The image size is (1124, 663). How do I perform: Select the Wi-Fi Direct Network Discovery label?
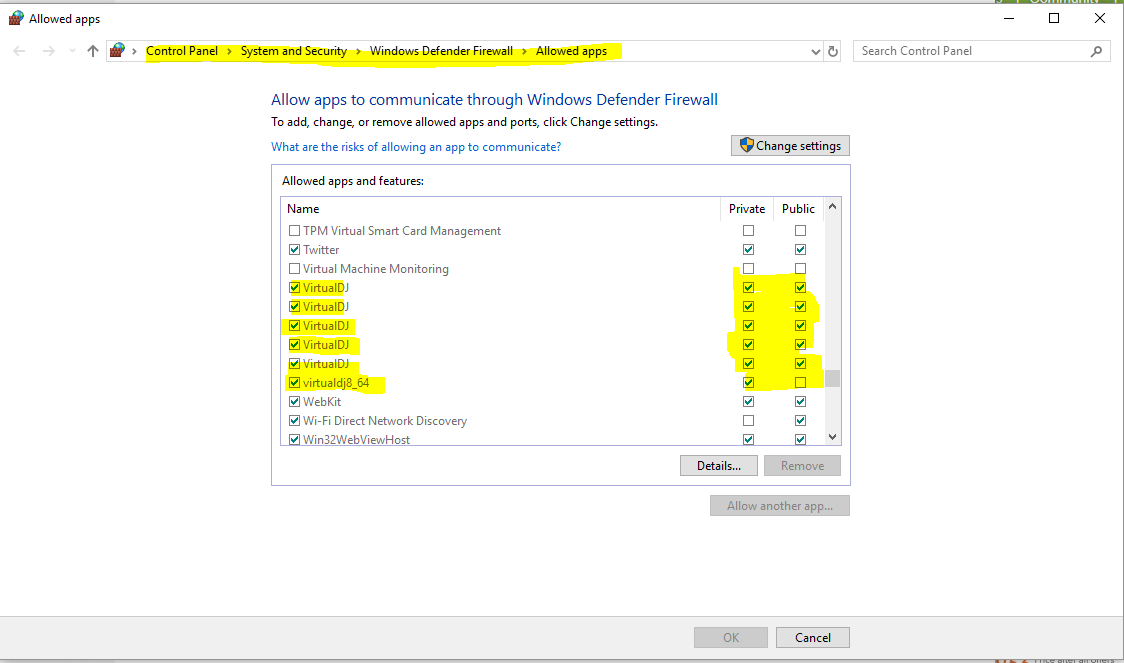click(385, 421)
